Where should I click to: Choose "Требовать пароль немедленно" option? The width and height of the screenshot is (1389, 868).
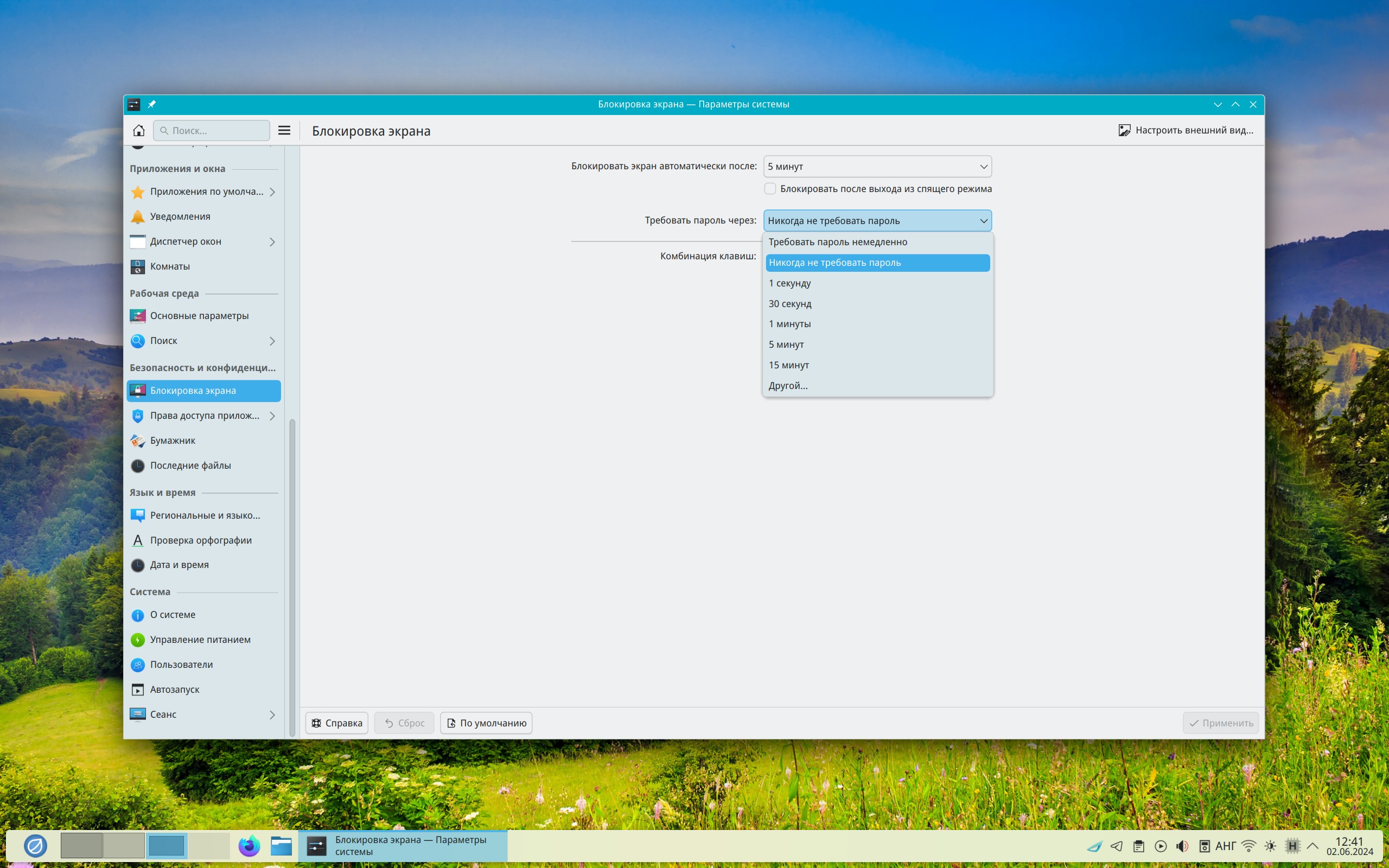coord(837,242)
